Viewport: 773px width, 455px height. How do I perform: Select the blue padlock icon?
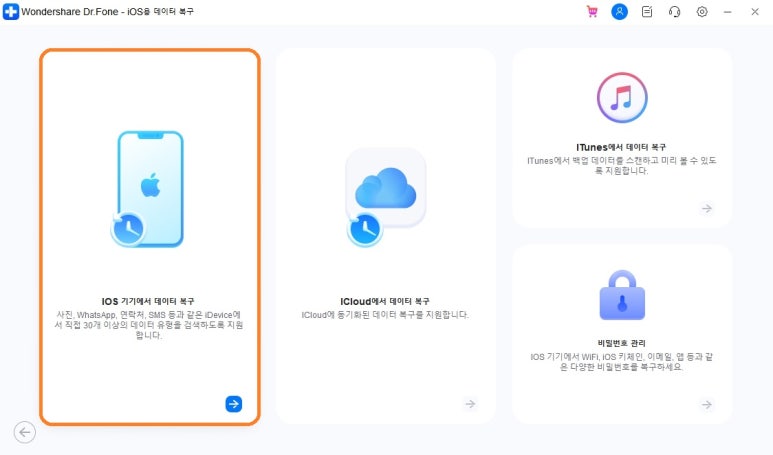(x=622, y=295)
